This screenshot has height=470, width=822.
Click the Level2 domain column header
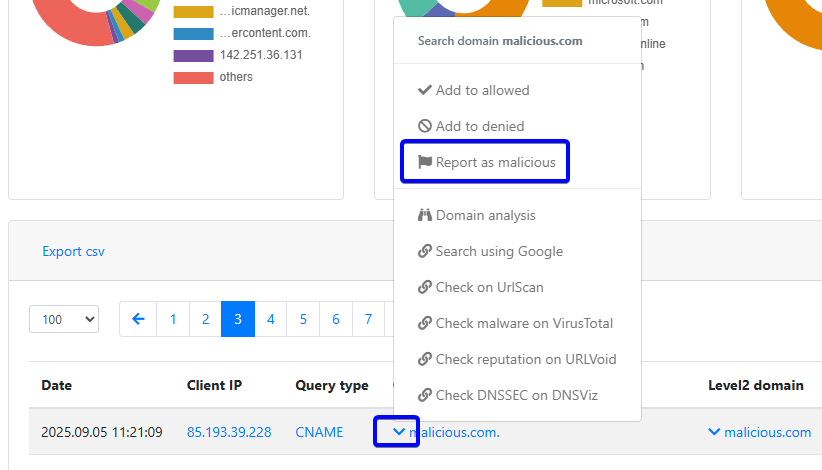pyautogui.click(x=756, y=385)
